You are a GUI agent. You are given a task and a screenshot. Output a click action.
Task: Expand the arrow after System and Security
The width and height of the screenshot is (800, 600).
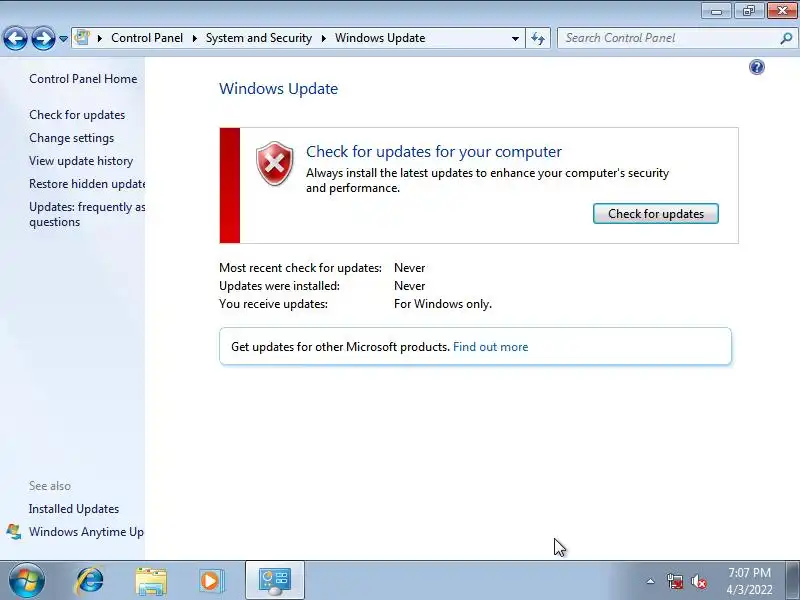point(323,38)
